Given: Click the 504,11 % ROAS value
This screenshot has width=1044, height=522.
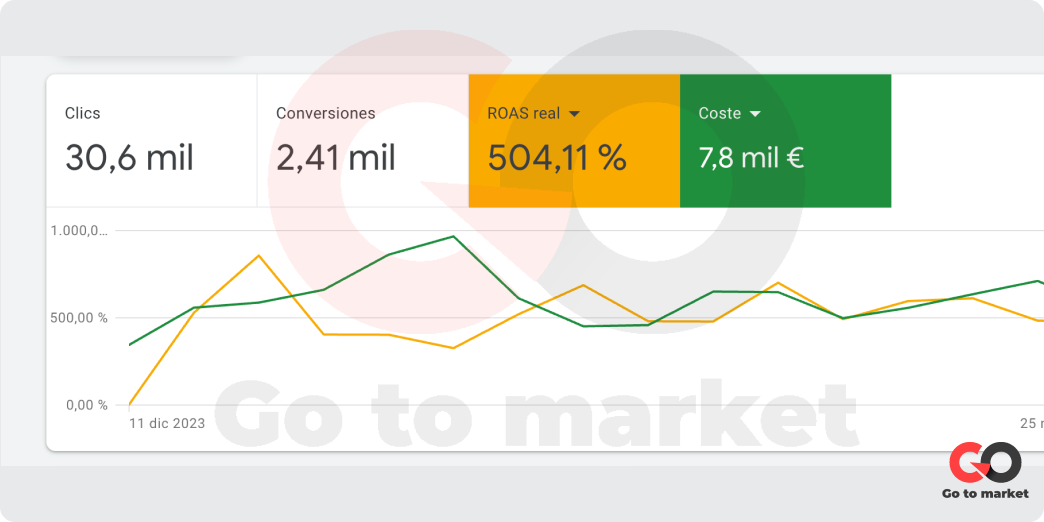Looking at the screenshot, I should [x=557, y=158].
